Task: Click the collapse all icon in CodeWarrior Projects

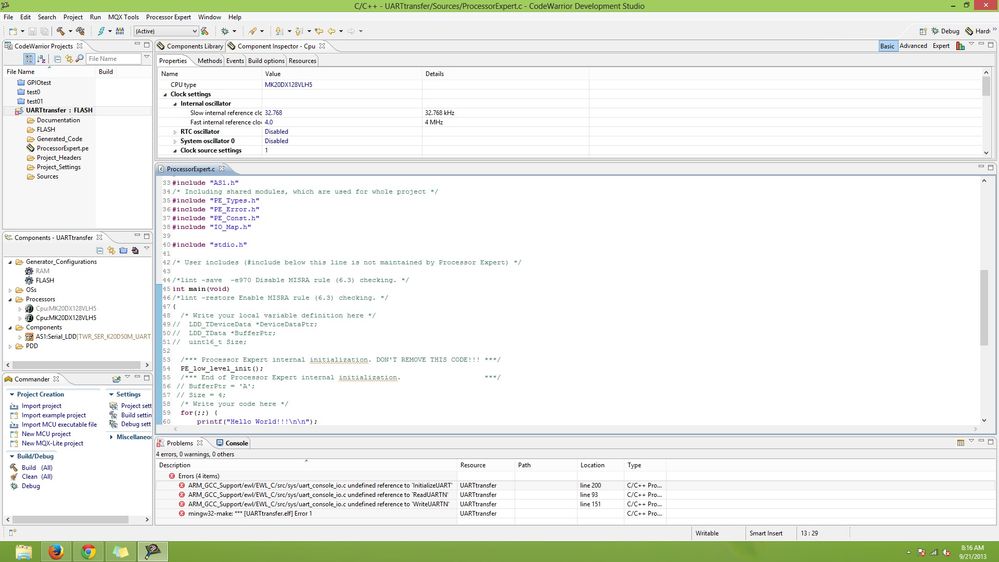Action: (57, 59)
